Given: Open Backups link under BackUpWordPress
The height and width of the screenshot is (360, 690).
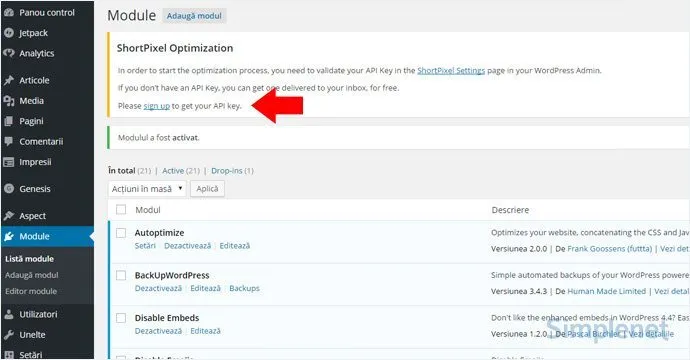Looking at the screenshot, I should click(x=244, y=288).
